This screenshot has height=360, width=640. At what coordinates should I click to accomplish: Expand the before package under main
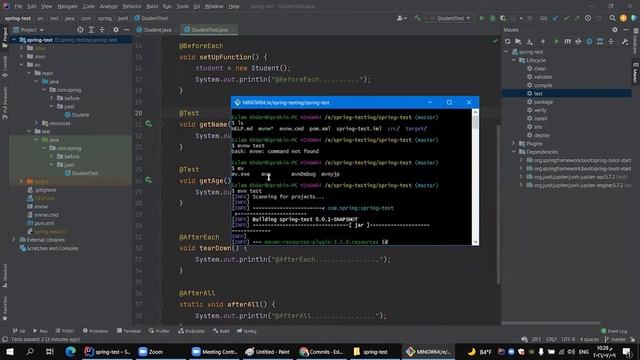(x=52, y=98)
